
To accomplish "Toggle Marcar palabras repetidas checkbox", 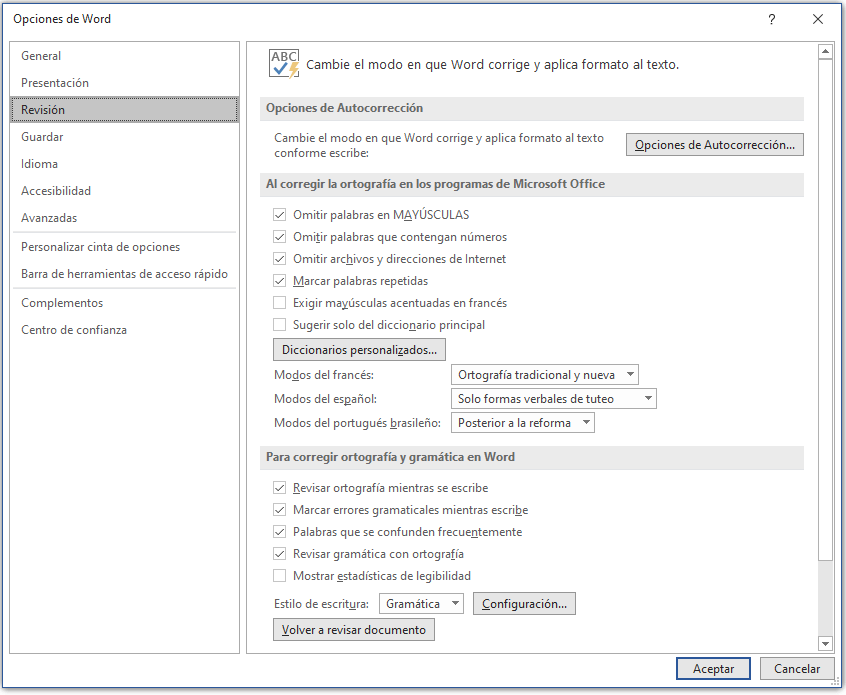I will [x=279, y=281].
